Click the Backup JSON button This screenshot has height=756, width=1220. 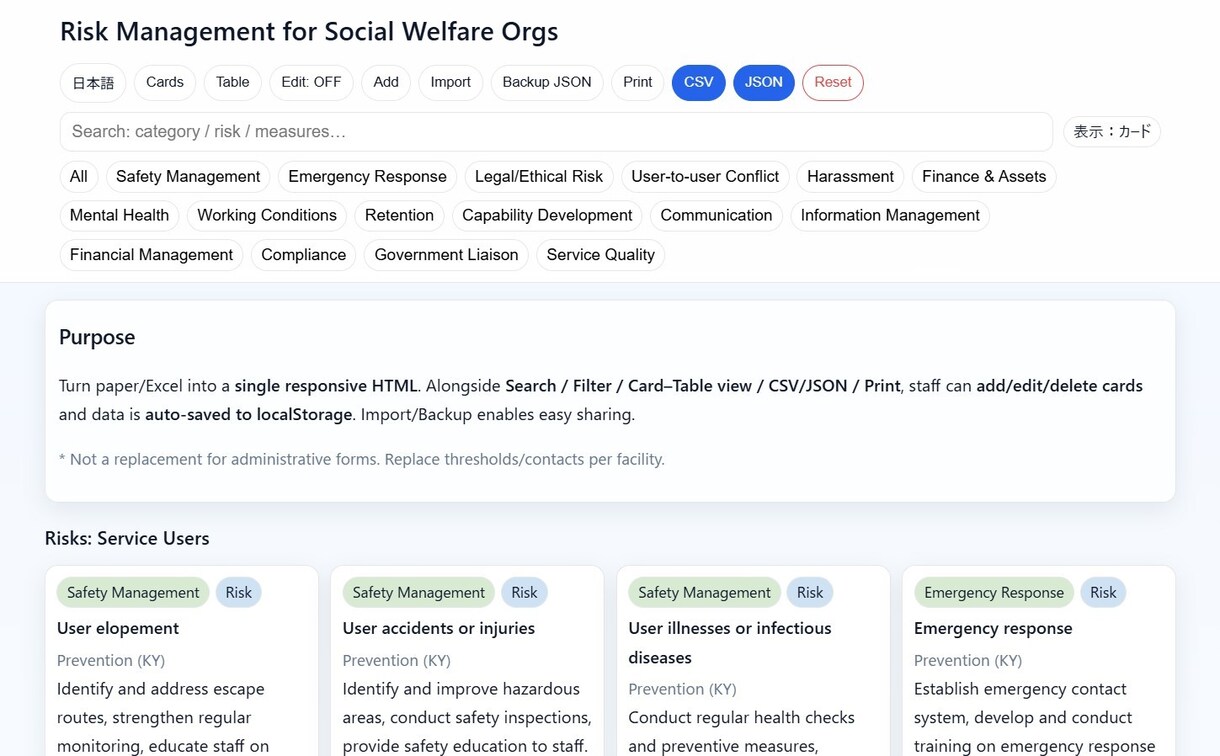coord(547,83)
